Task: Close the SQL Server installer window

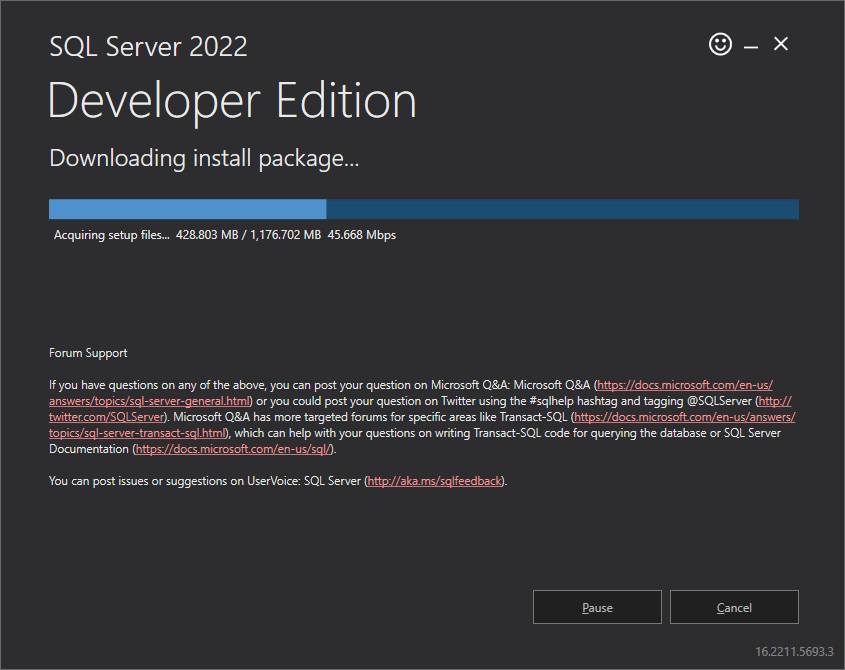Action: click(x=781, y=44)
